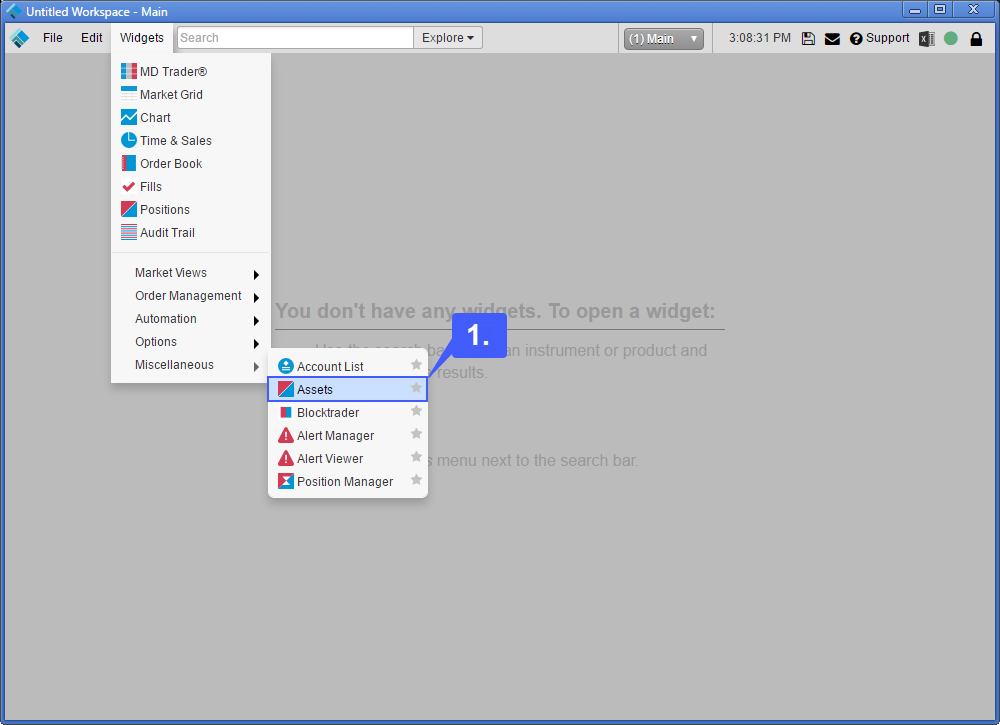
Task: Favorite Blocktrader with its star
Action: pos(416,411)
